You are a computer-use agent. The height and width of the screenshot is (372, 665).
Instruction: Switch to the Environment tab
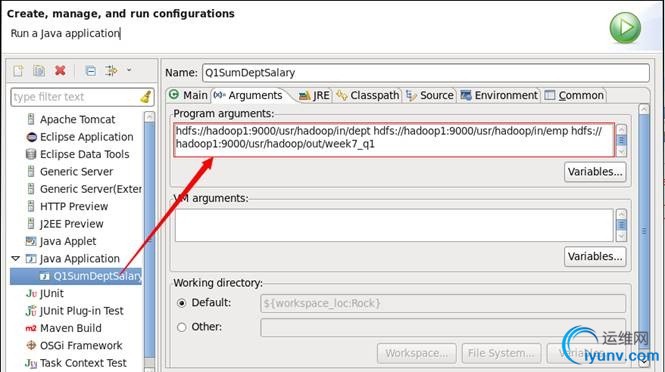point(499,95)
